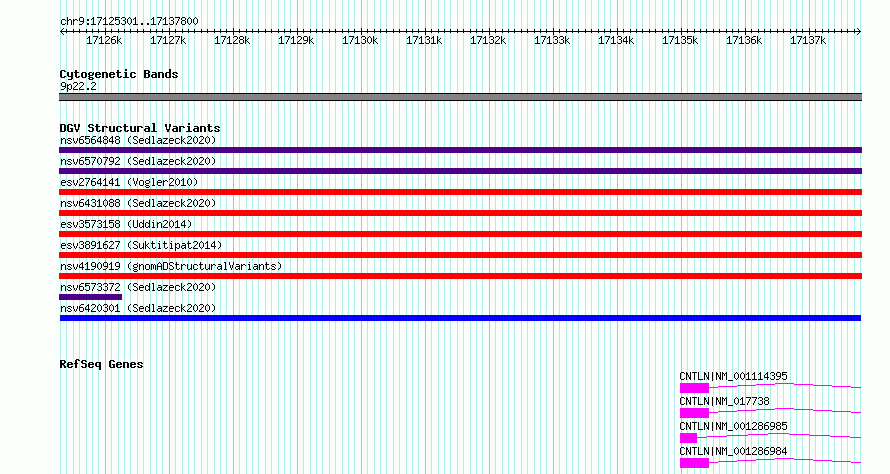Image resolution: width=890 pixels, height=474 pixels.
Task: Click the red bar of nsv6431088
Action: [460, 213]
